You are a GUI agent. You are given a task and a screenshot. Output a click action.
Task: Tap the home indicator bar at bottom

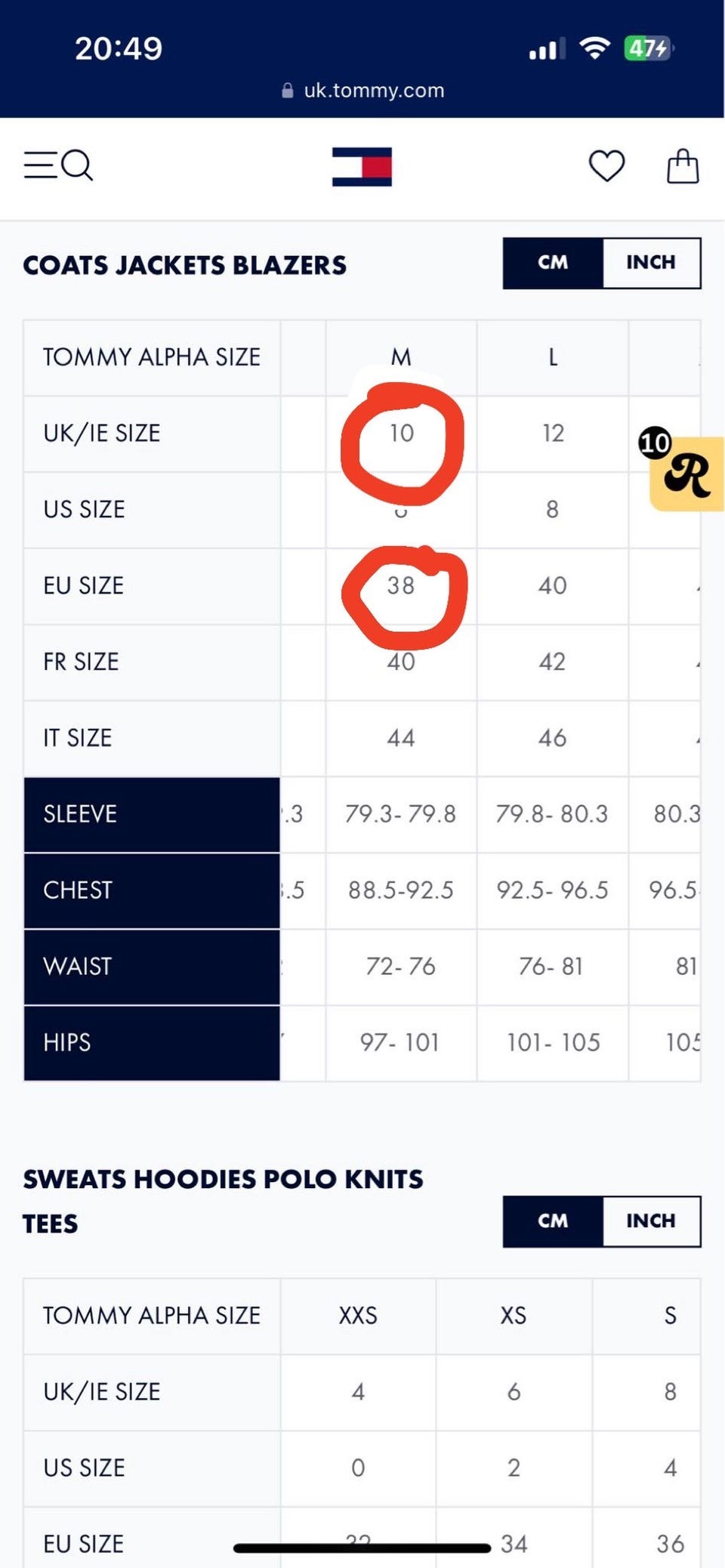click(x=362, y=1548)
